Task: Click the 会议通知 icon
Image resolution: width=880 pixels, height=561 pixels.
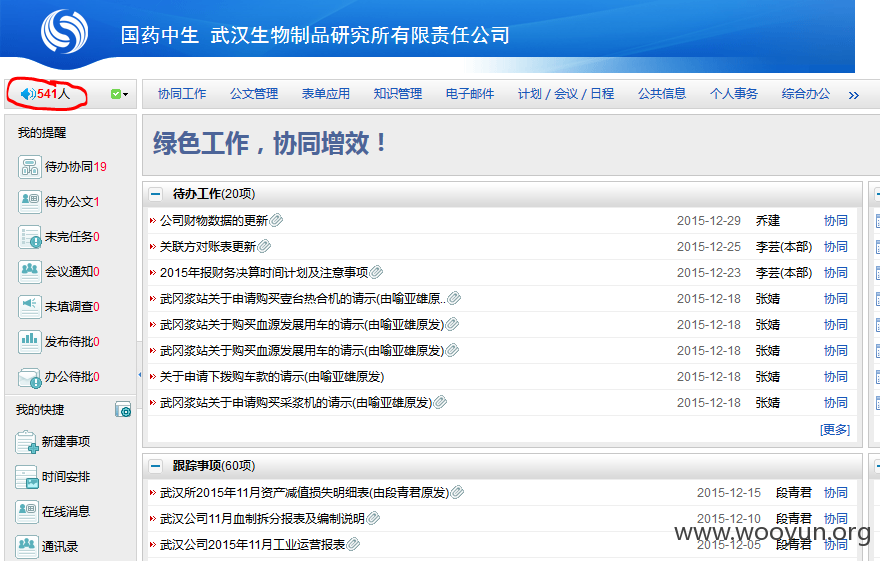Action: 29,272
